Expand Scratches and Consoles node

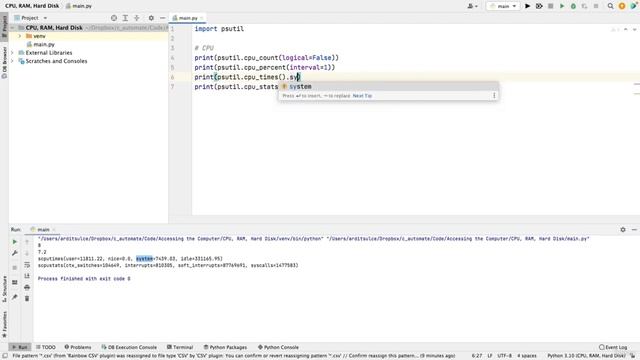click(12, 61)
